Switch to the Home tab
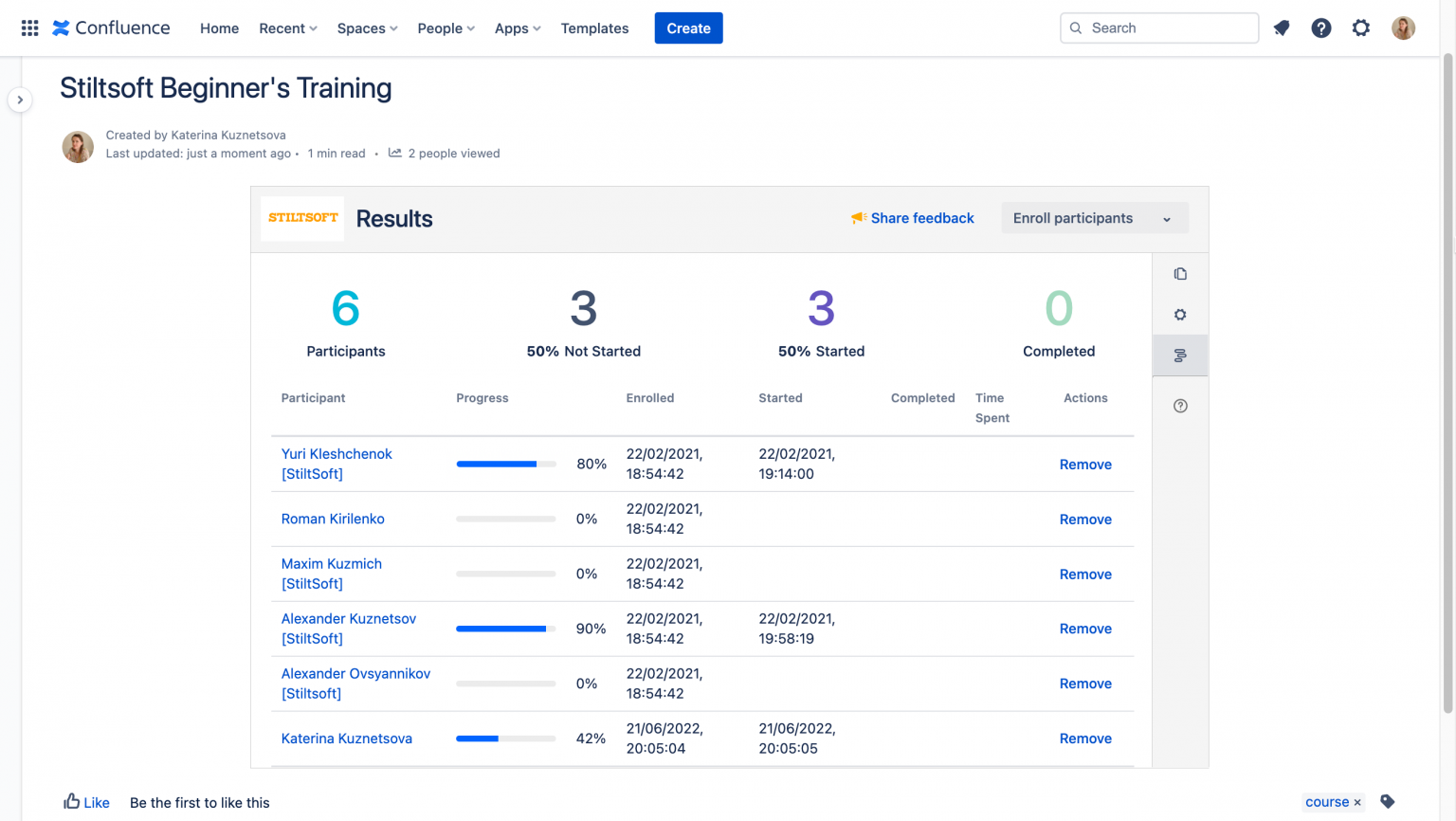This screenshot has height=821, width=1456. click(x=219, y=28)
